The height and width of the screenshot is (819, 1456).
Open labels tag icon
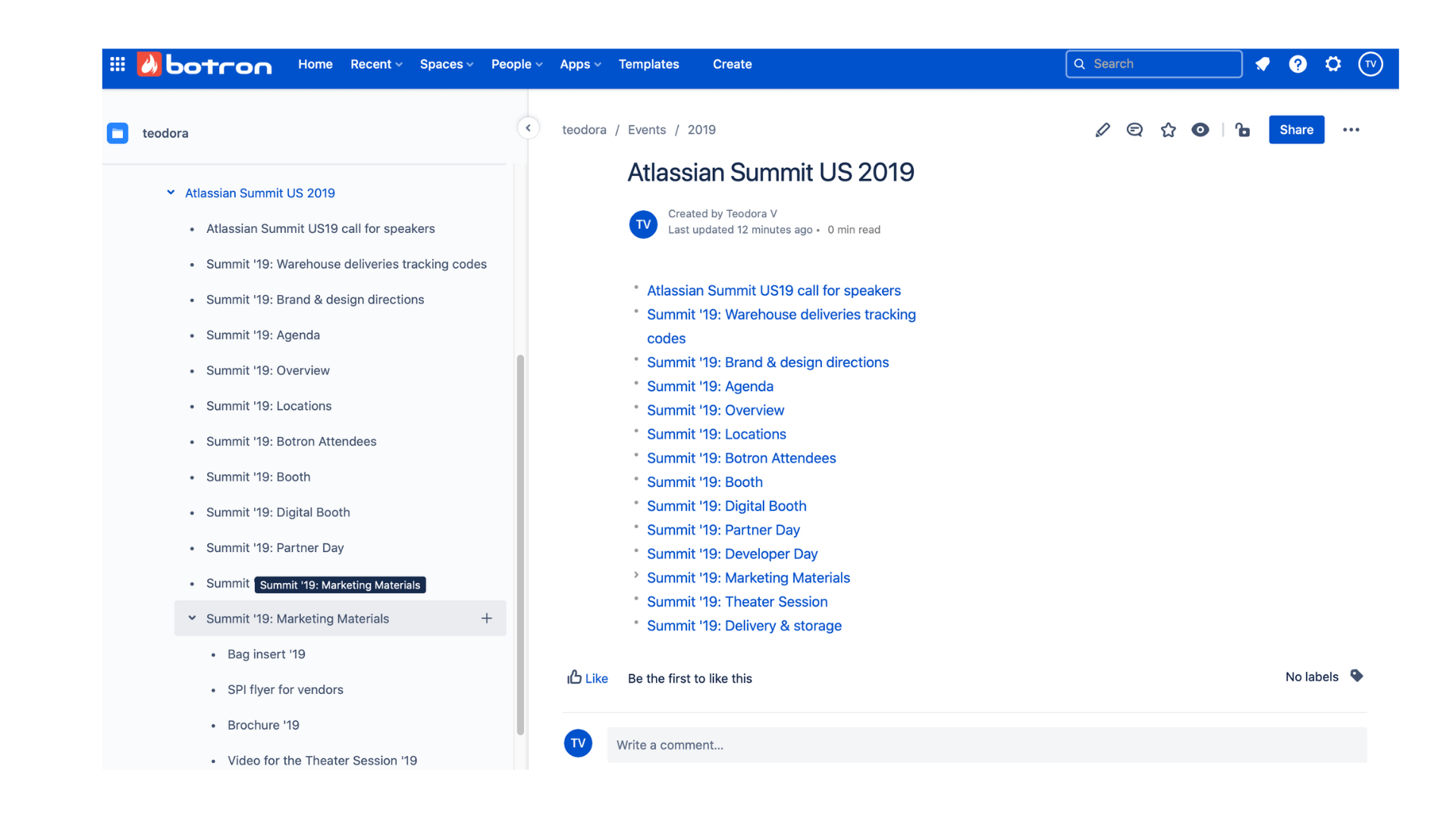(x=1357, y=676)
